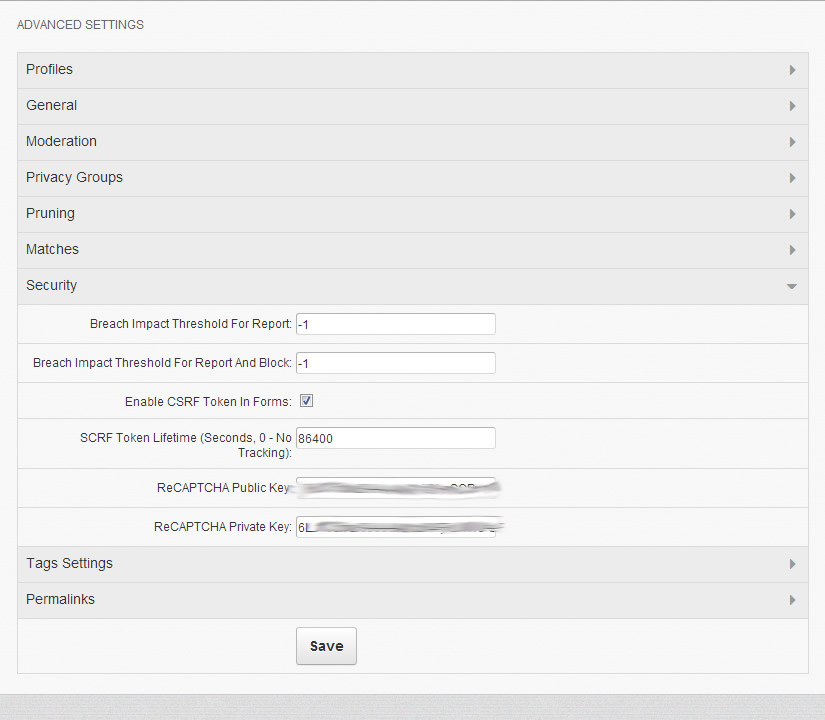Open the Profiles accordion section
This screenshot has height=720, width=825.
point(49,70)
